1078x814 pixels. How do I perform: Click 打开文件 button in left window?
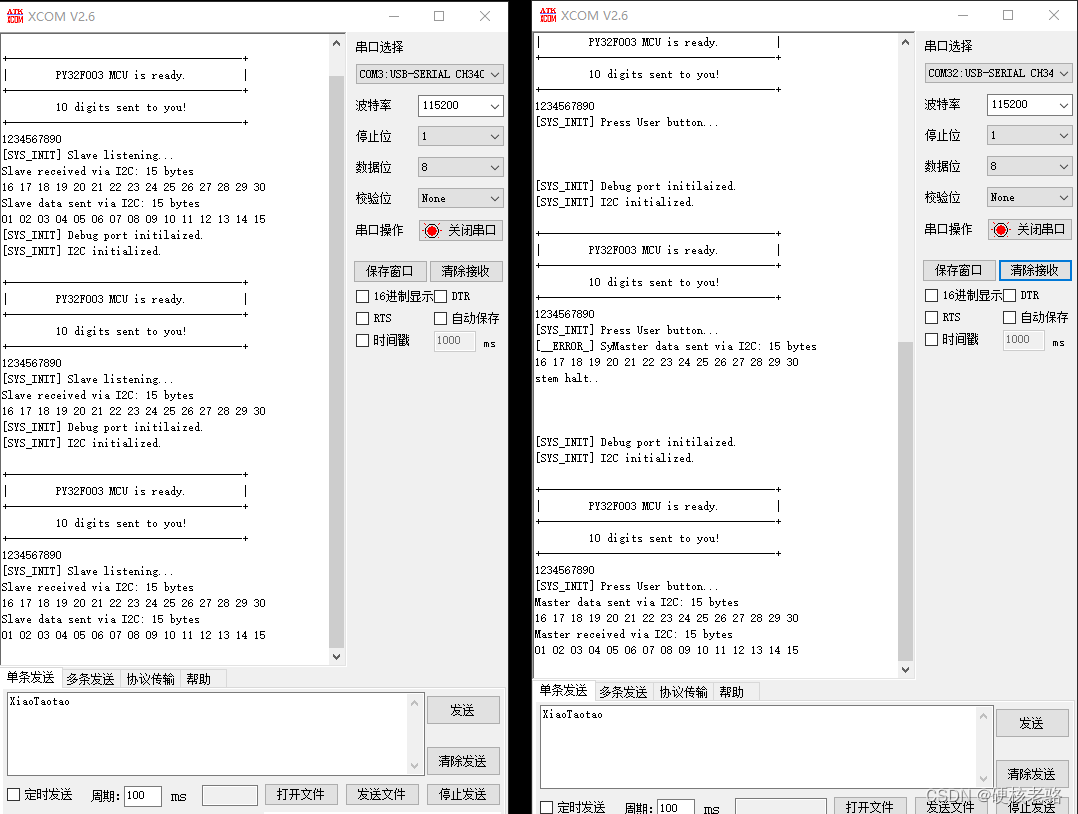(301, 795)
